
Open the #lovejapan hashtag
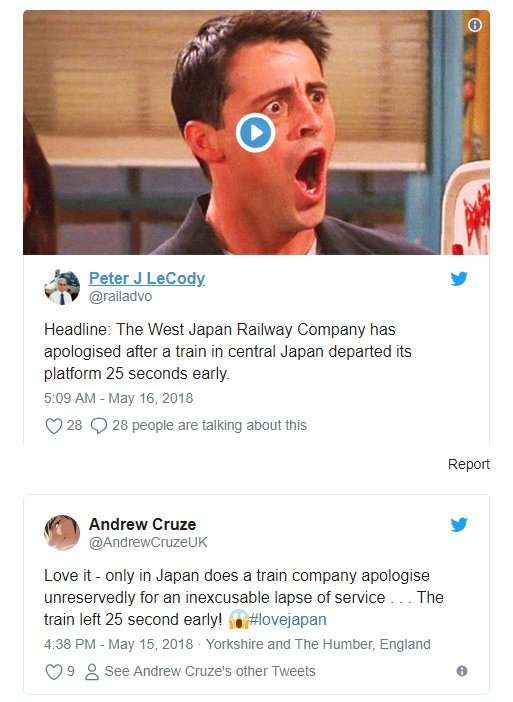point(288,620)
